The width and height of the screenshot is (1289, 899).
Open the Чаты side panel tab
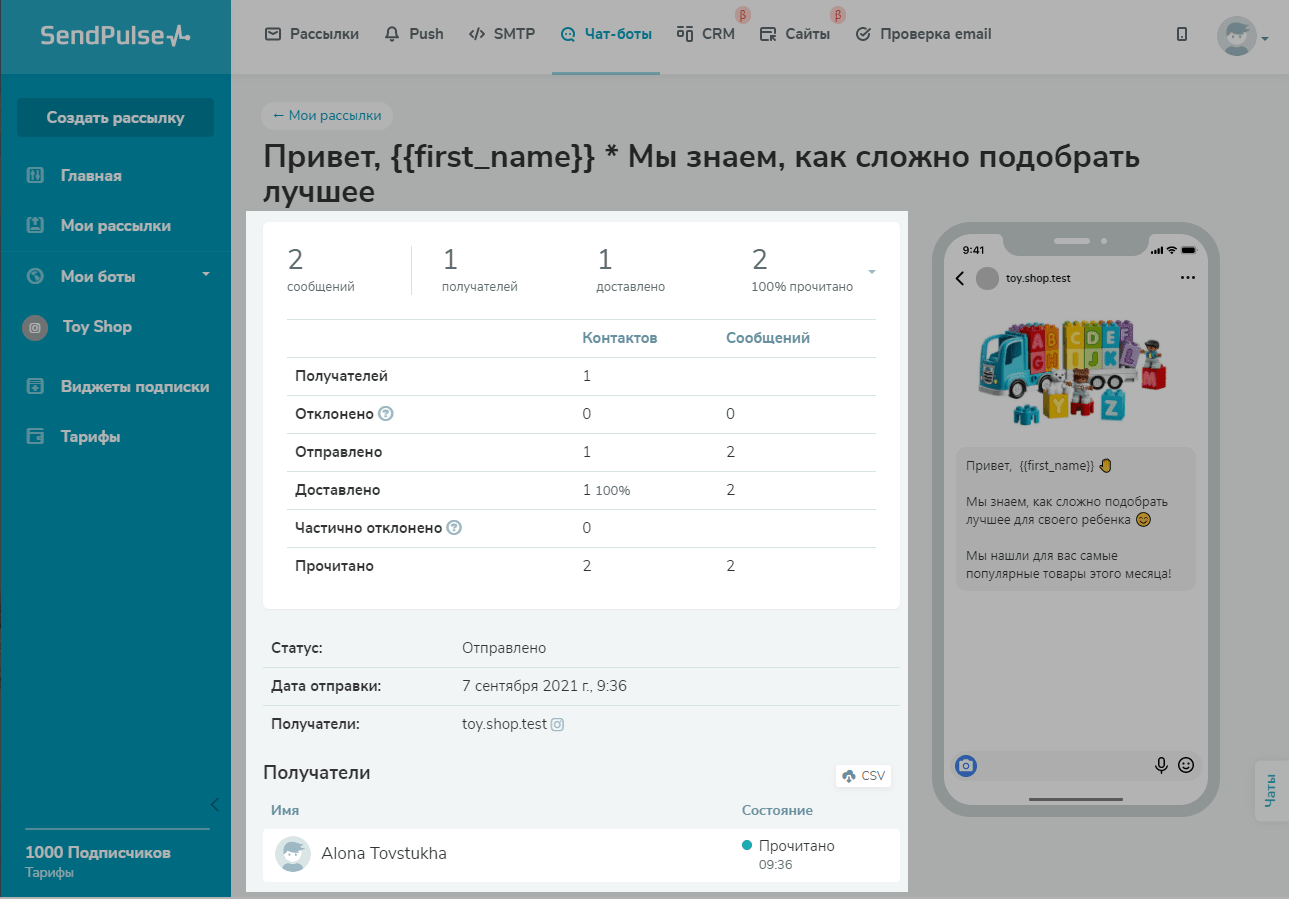tap(1271, 790)
